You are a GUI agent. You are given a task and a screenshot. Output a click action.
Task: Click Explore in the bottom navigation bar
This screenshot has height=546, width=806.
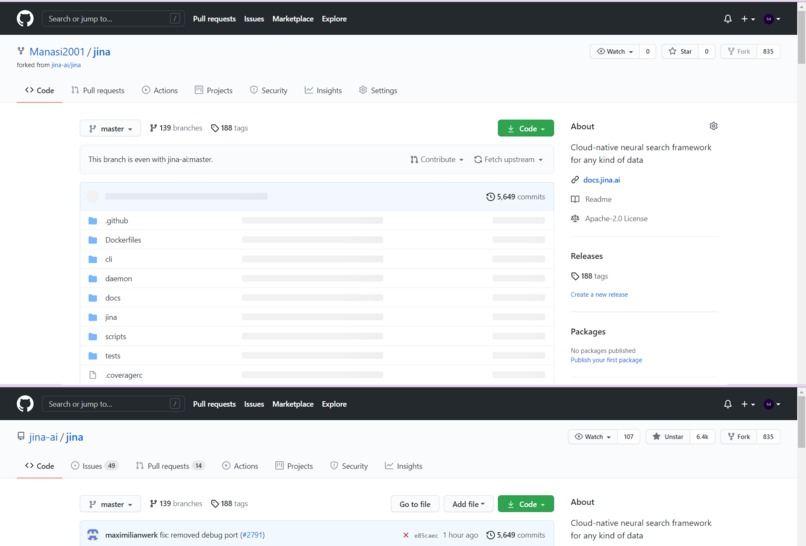pyautogui.click(x=334, y=404)
